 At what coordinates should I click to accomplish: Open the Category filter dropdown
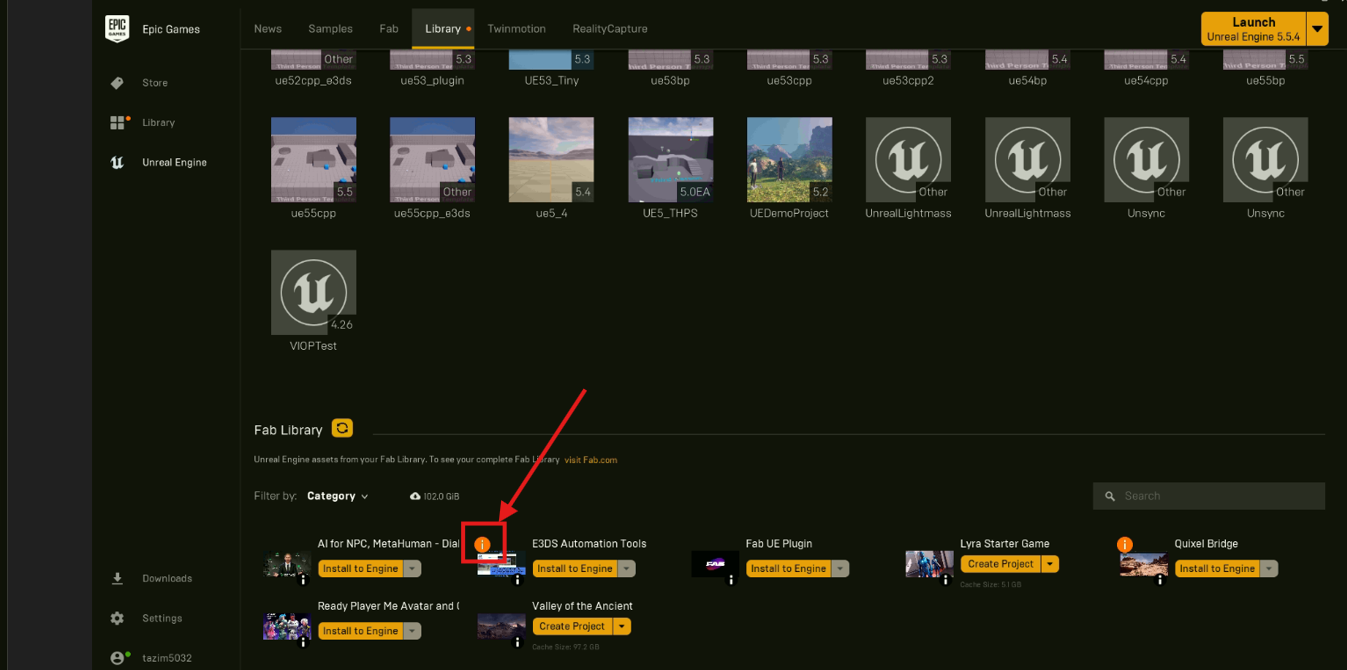point(338,496)
